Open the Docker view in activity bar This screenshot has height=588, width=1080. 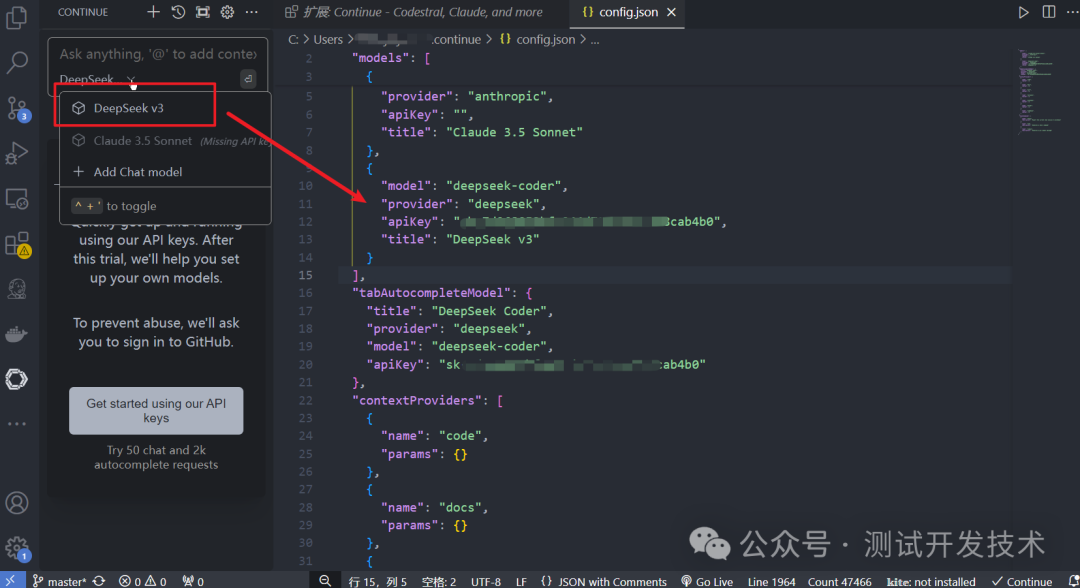(x=17, y=335)
